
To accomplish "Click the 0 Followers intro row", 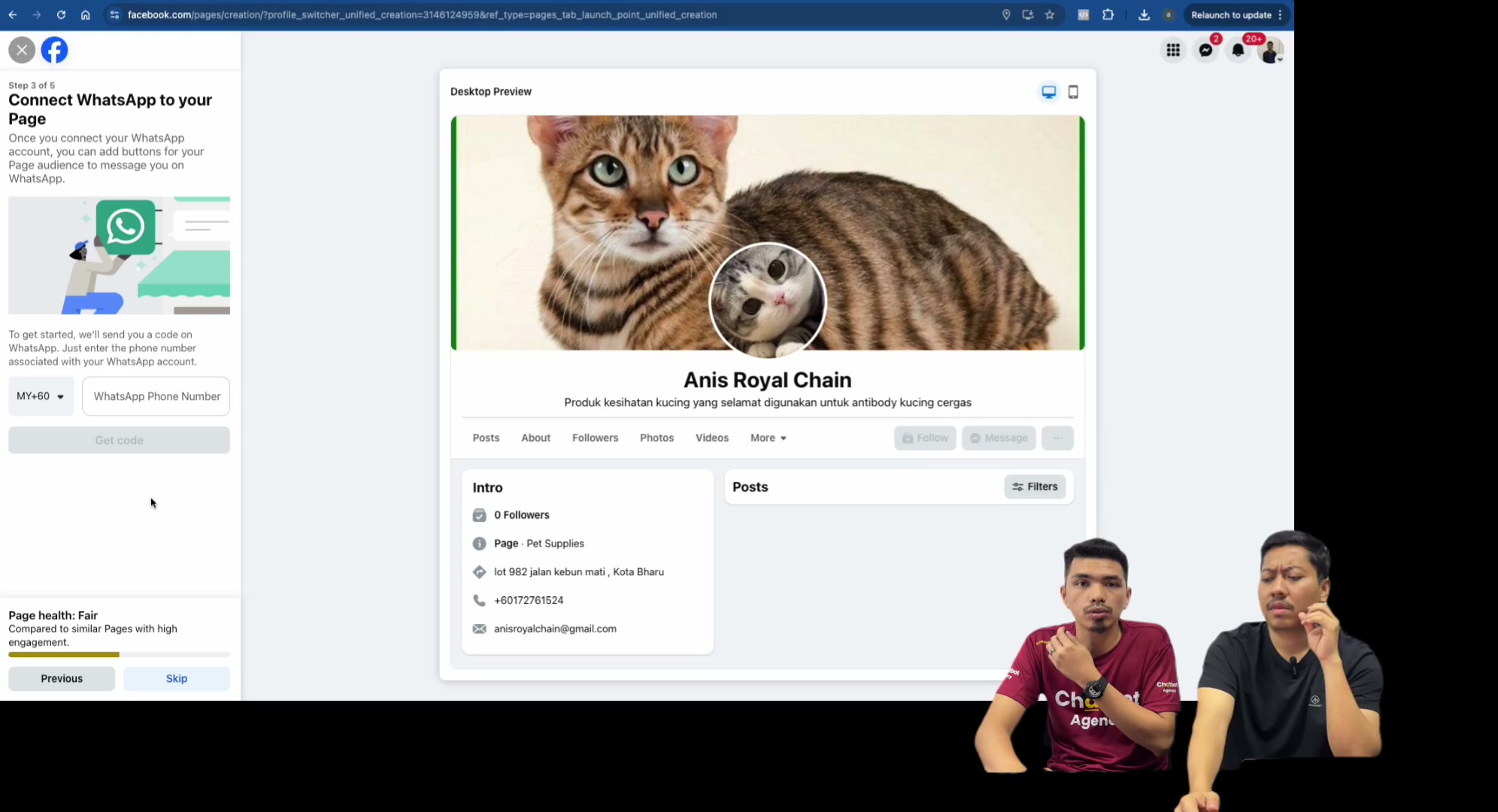I will 522,515.
